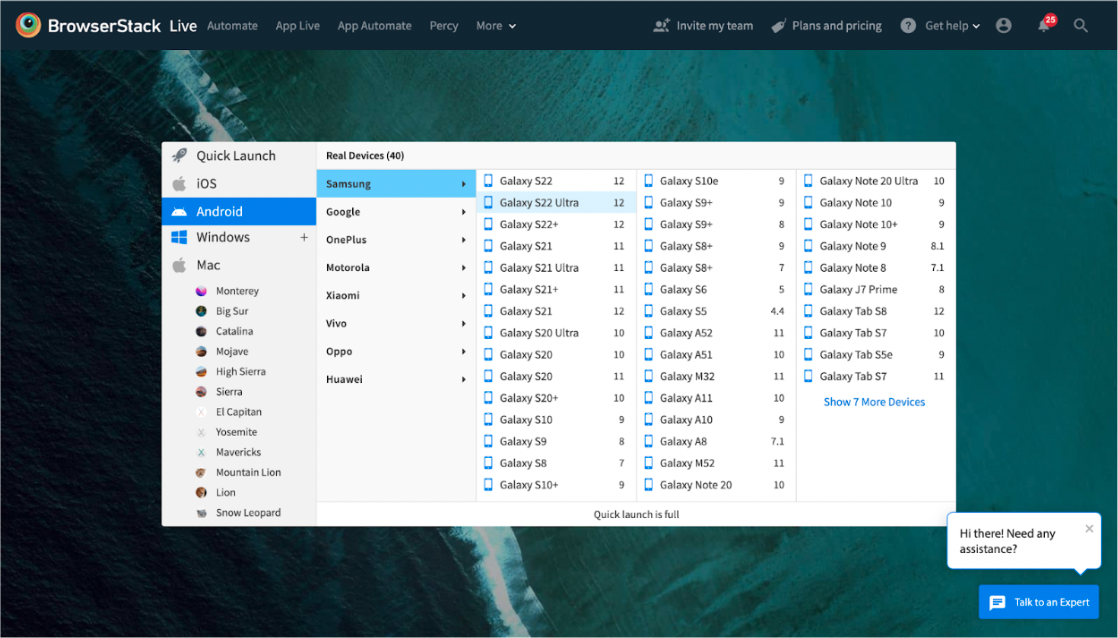Click the Quick Launch rocket icon

179,155
